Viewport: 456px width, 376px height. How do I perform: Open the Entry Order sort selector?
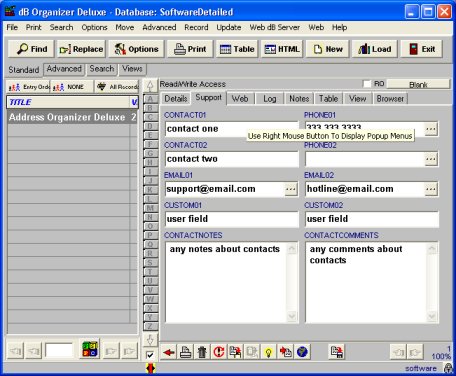click(x=28, y=87)
